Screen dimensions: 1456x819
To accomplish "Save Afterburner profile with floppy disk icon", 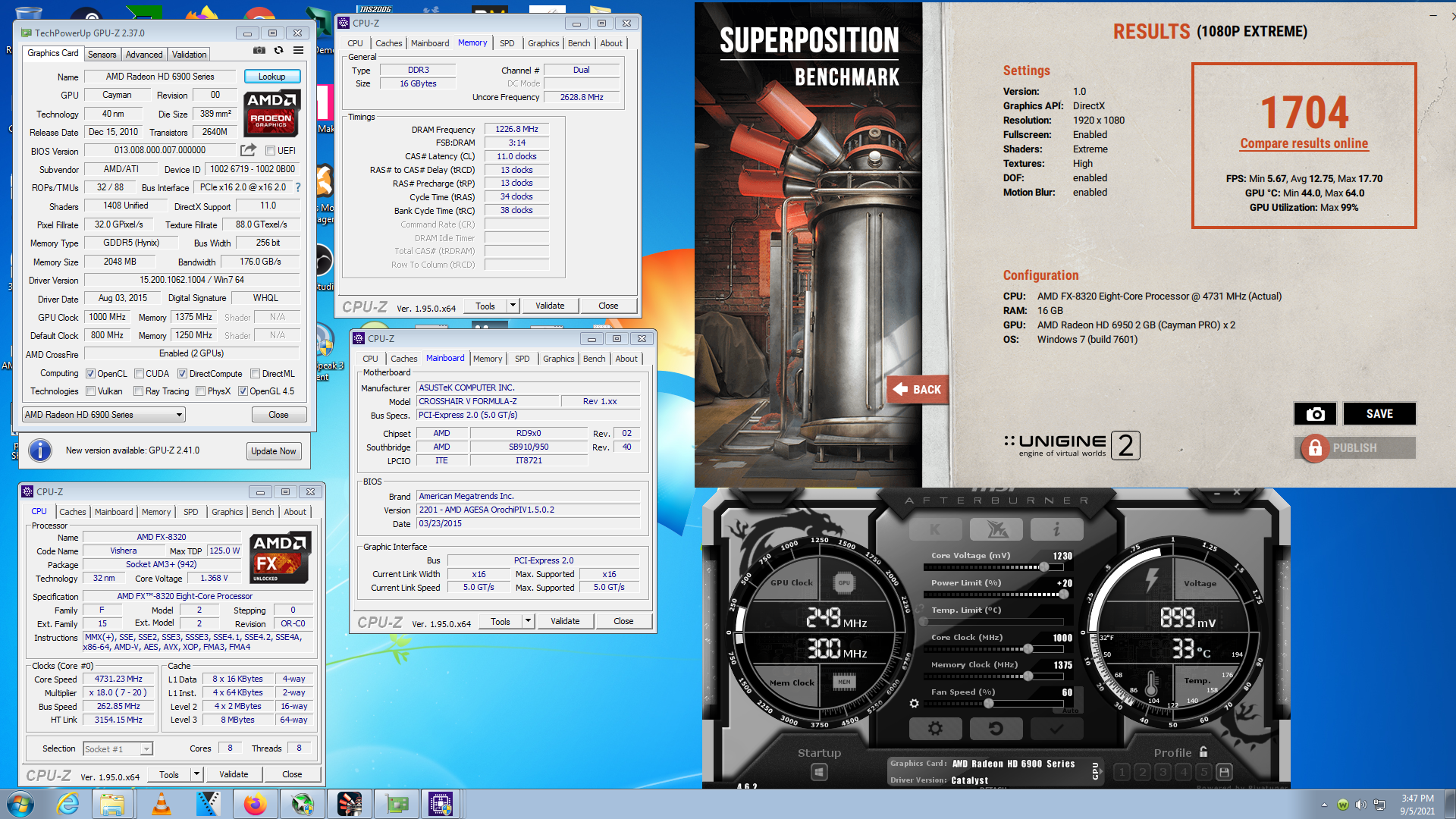I will pyautogui.click(x=1224, y=773).
